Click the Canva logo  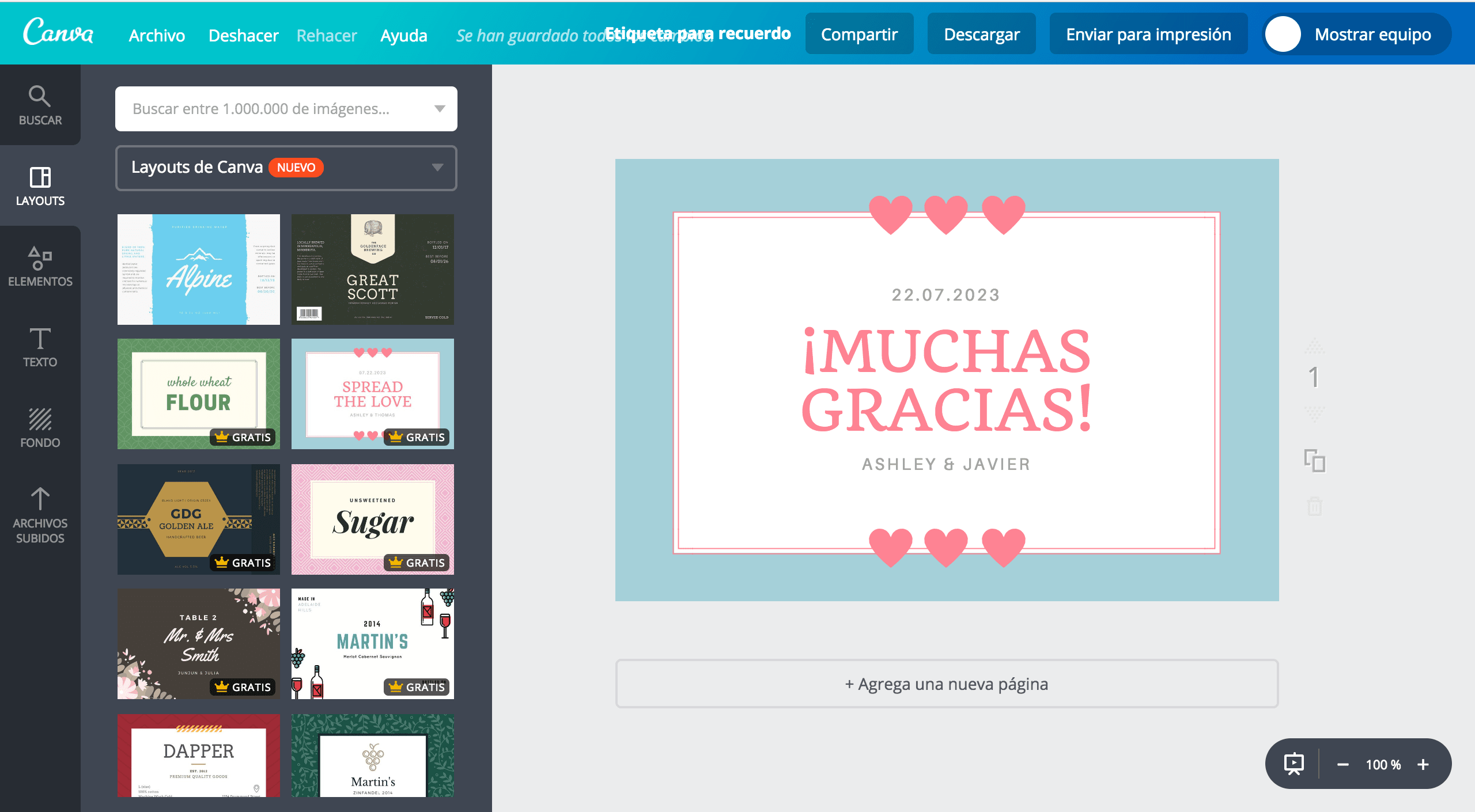[x=58, y=33]
